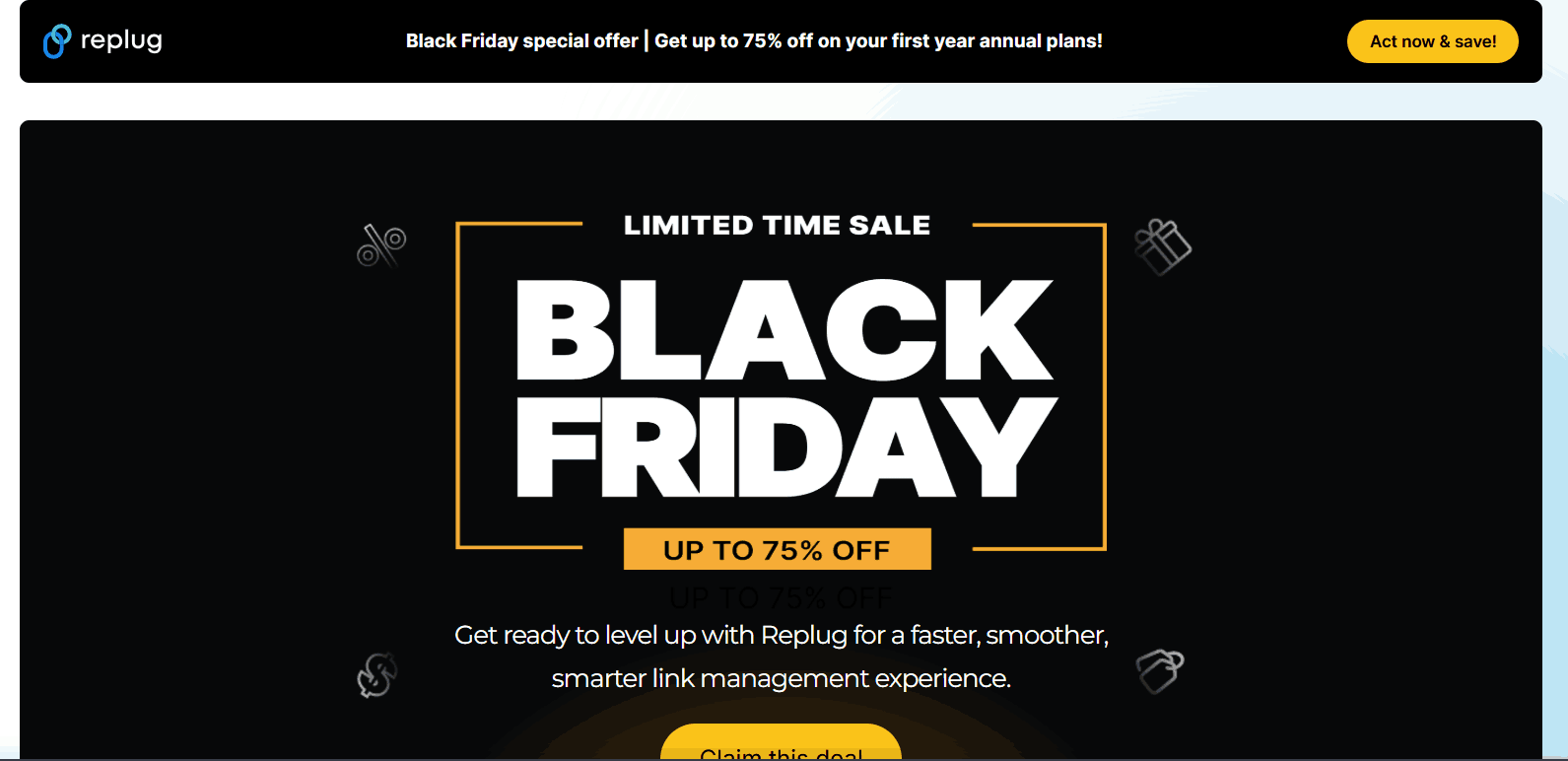Click "smarter link management experience" text line
1568x761 pixels.
tap(781, 678)
